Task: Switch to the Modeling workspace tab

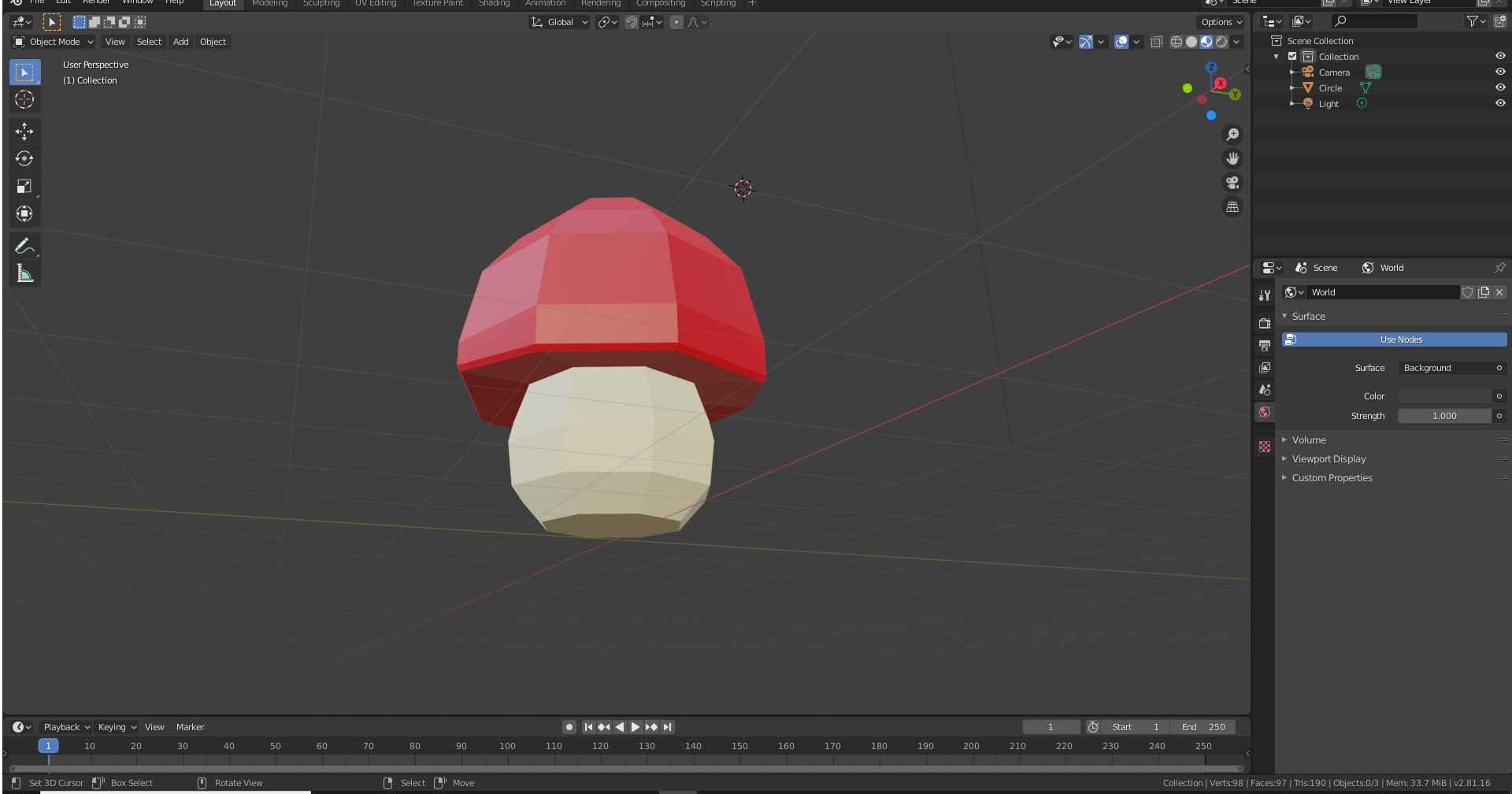Action: tap(269, 4)
